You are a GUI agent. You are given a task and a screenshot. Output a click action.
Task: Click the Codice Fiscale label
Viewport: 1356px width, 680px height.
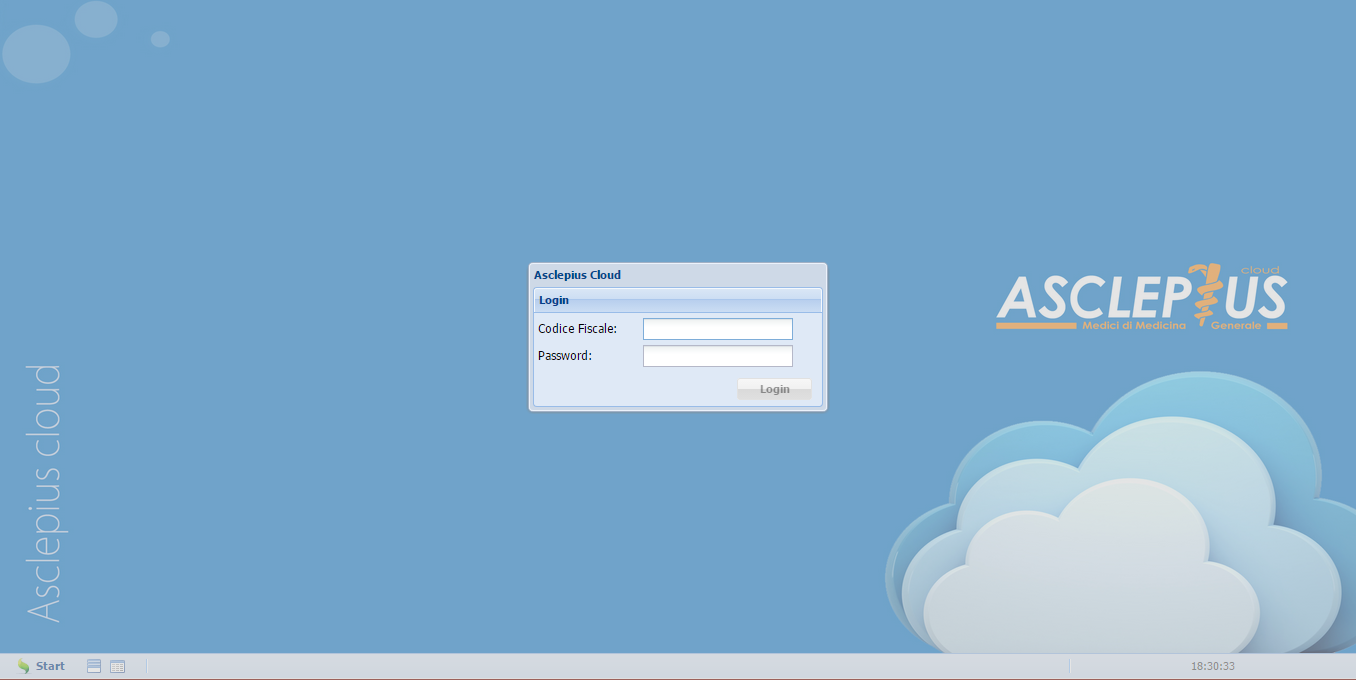577,329
